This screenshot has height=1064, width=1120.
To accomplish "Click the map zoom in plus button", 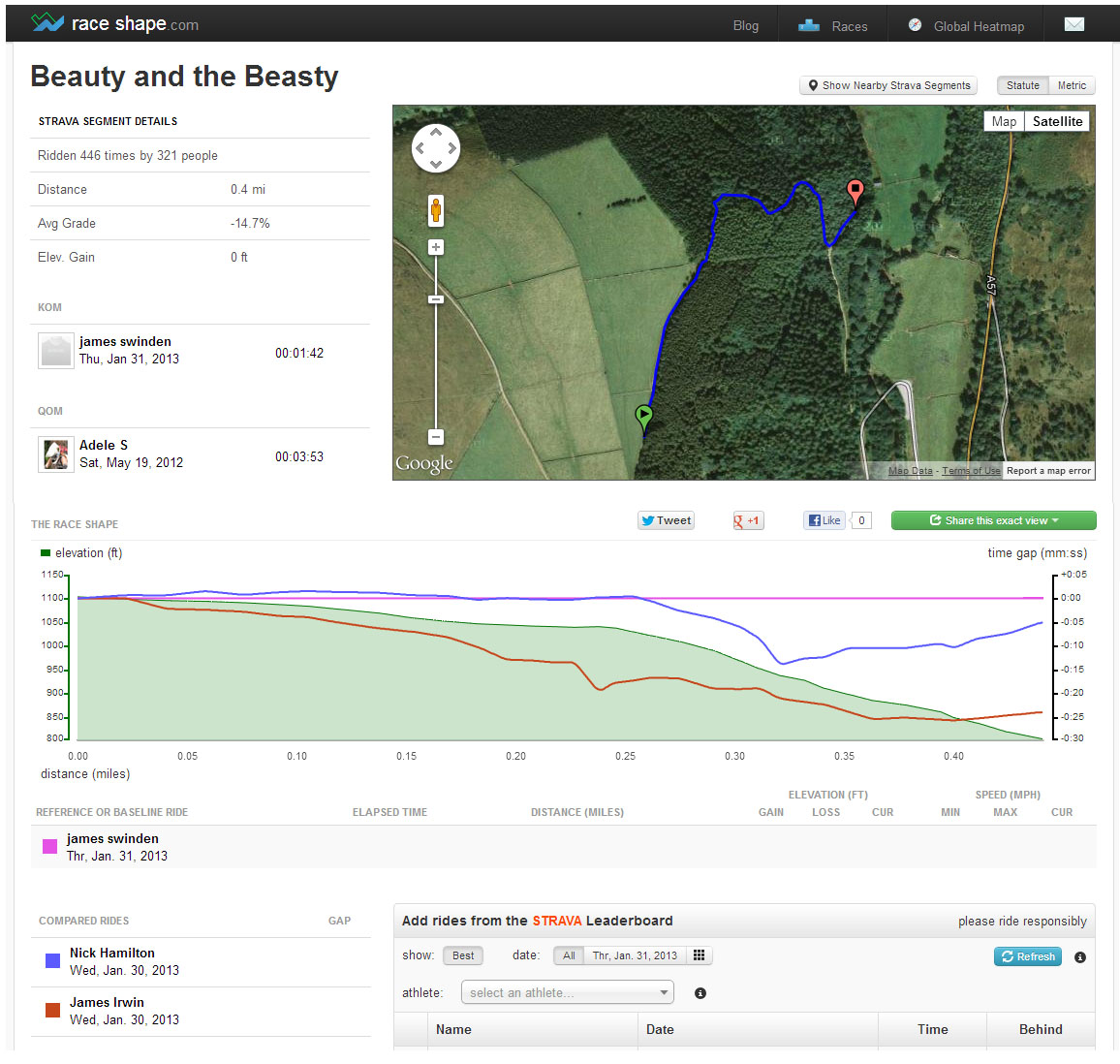I will click(x=436, y=247).
